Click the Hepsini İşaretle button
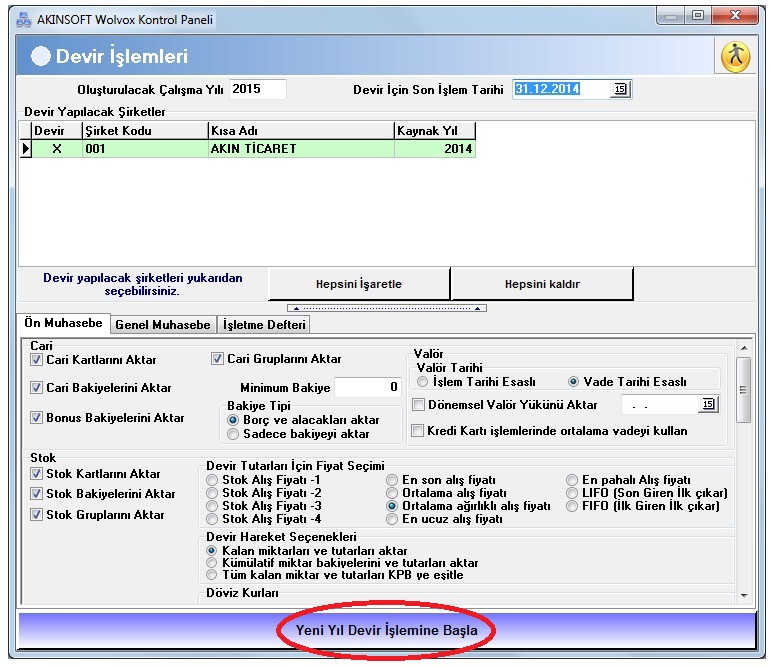Image resolution: width=780 pixels, height=668 pixels. (x=359, y=284)
